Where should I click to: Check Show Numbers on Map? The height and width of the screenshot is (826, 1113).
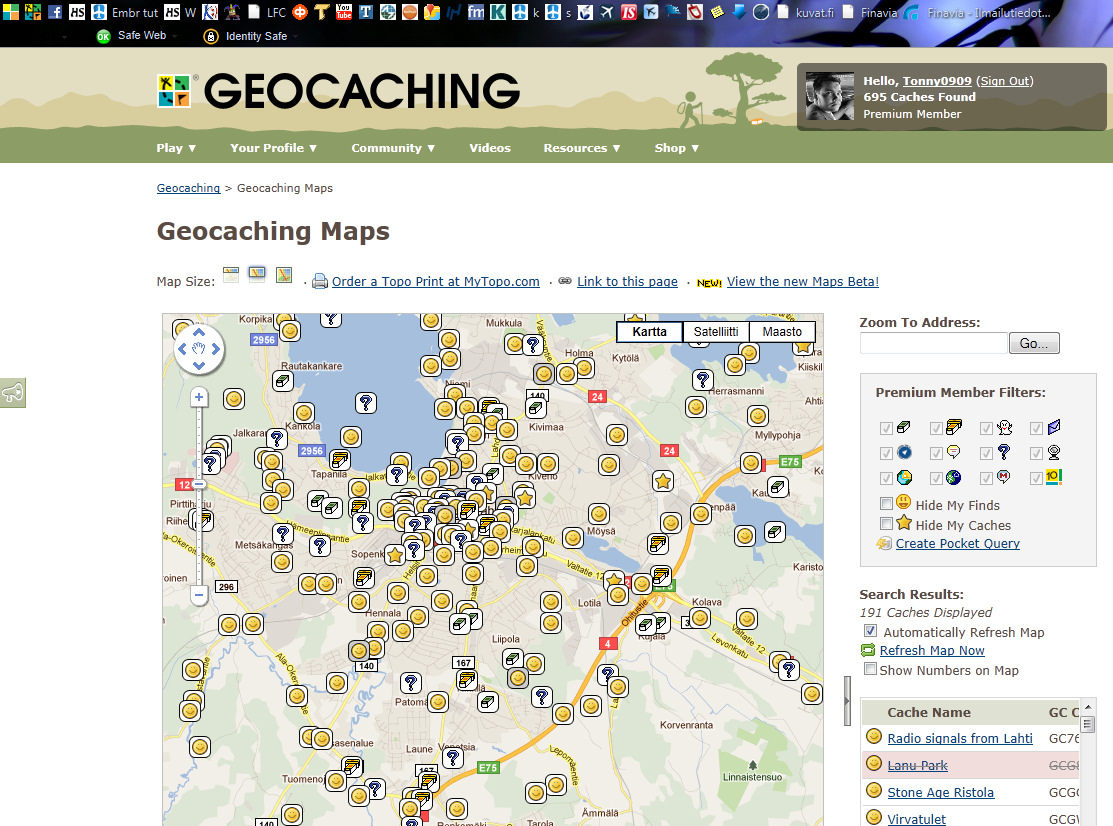click(870, 669)
